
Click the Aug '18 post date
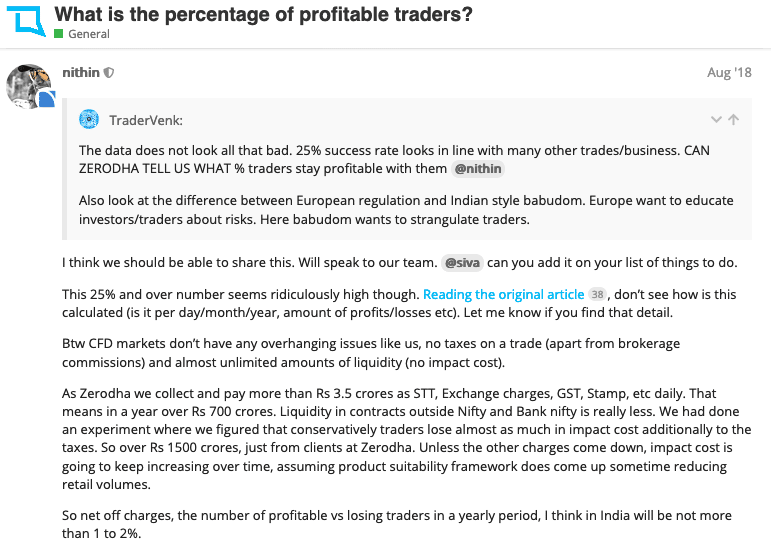pos(729,72)
